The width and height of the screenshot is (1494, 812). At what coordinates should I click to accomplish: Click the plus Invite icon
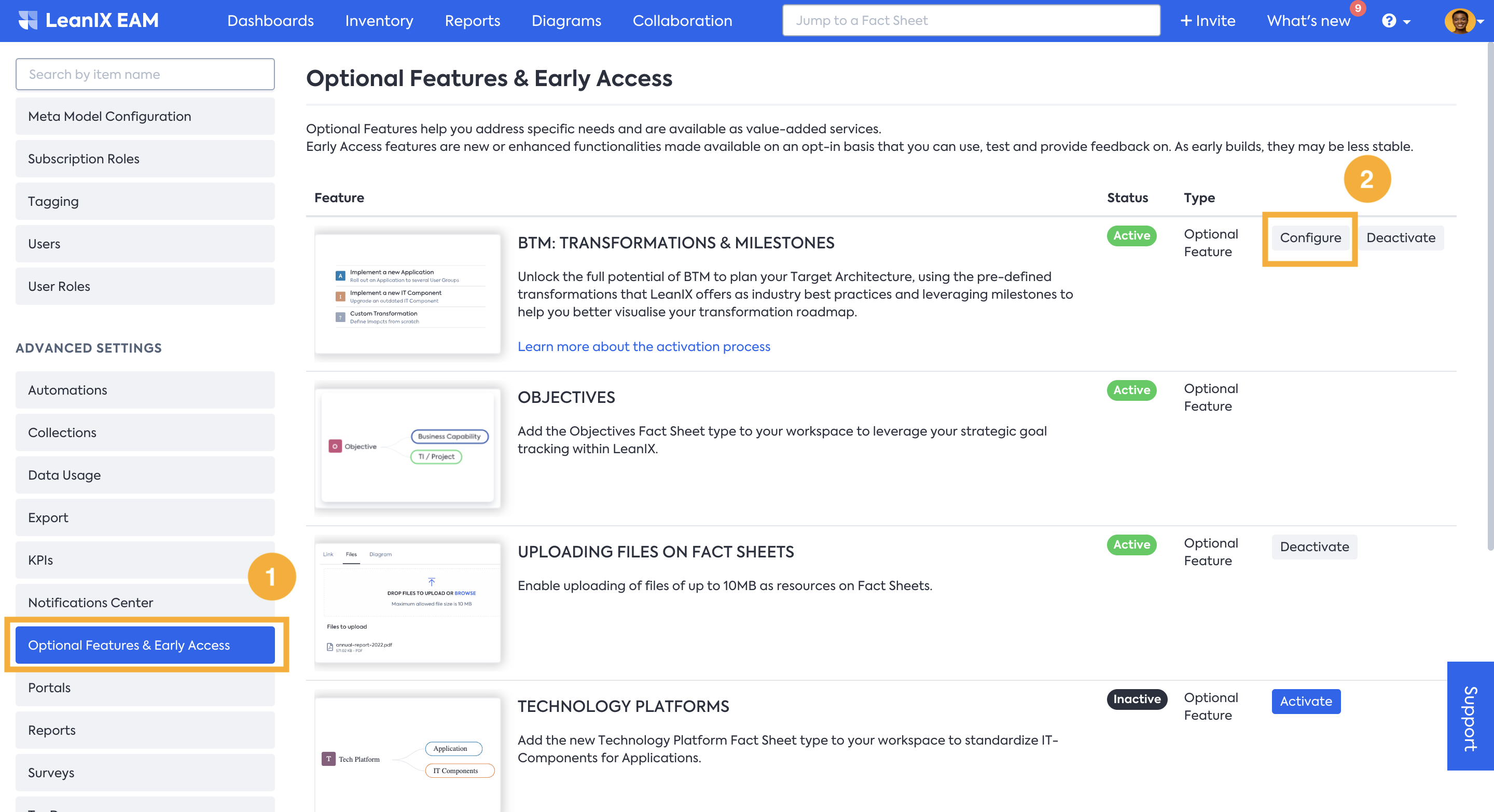tap(1186, 21)
